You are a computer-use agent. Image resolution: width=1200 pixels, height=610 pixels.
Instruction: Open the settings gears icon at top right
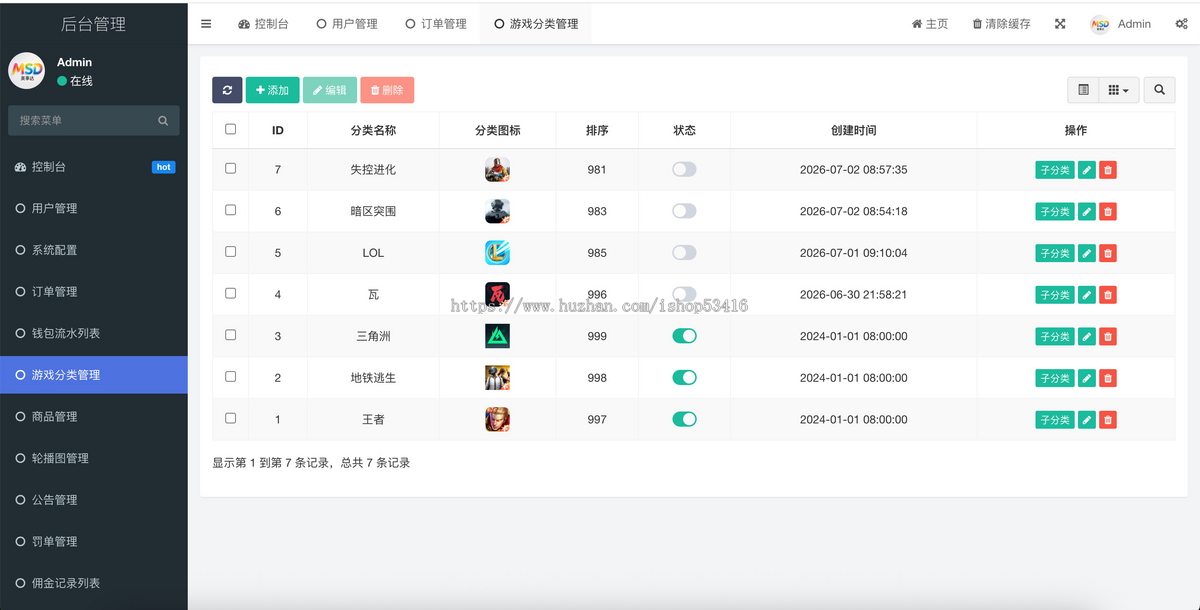pos(1181,24)
